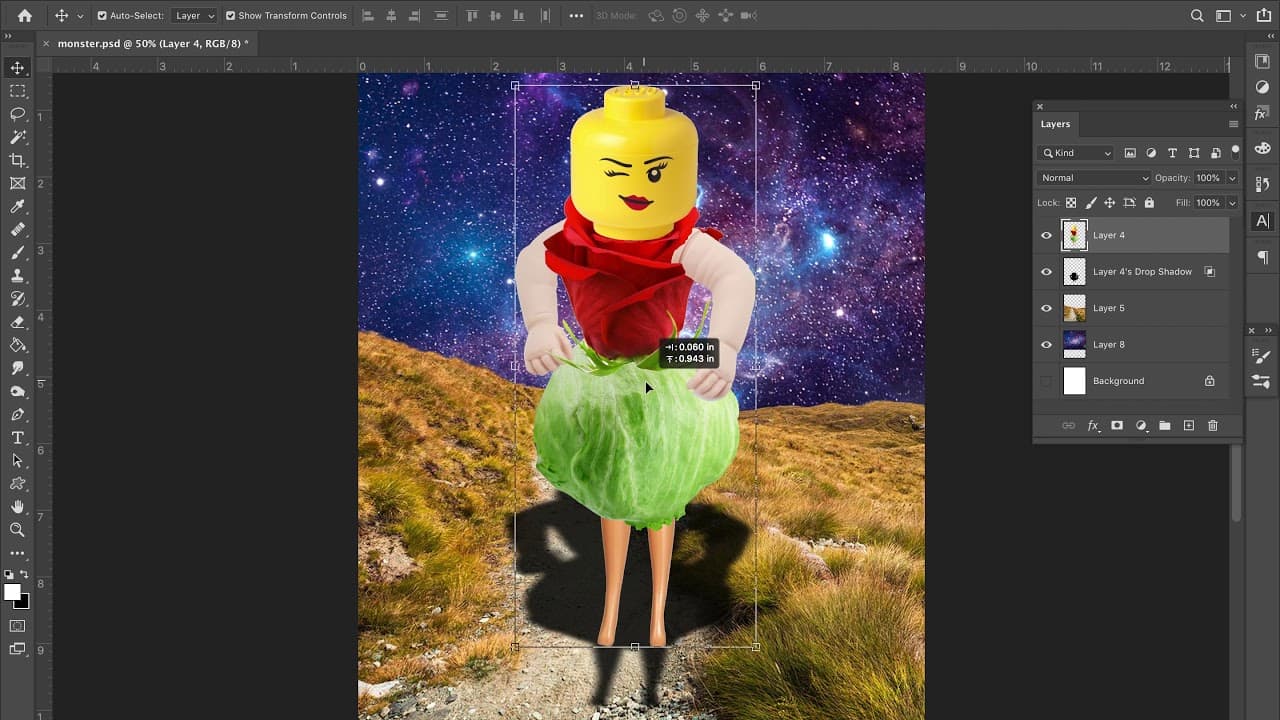
Task: Select the Hand tool
Action: coord(17,507)
